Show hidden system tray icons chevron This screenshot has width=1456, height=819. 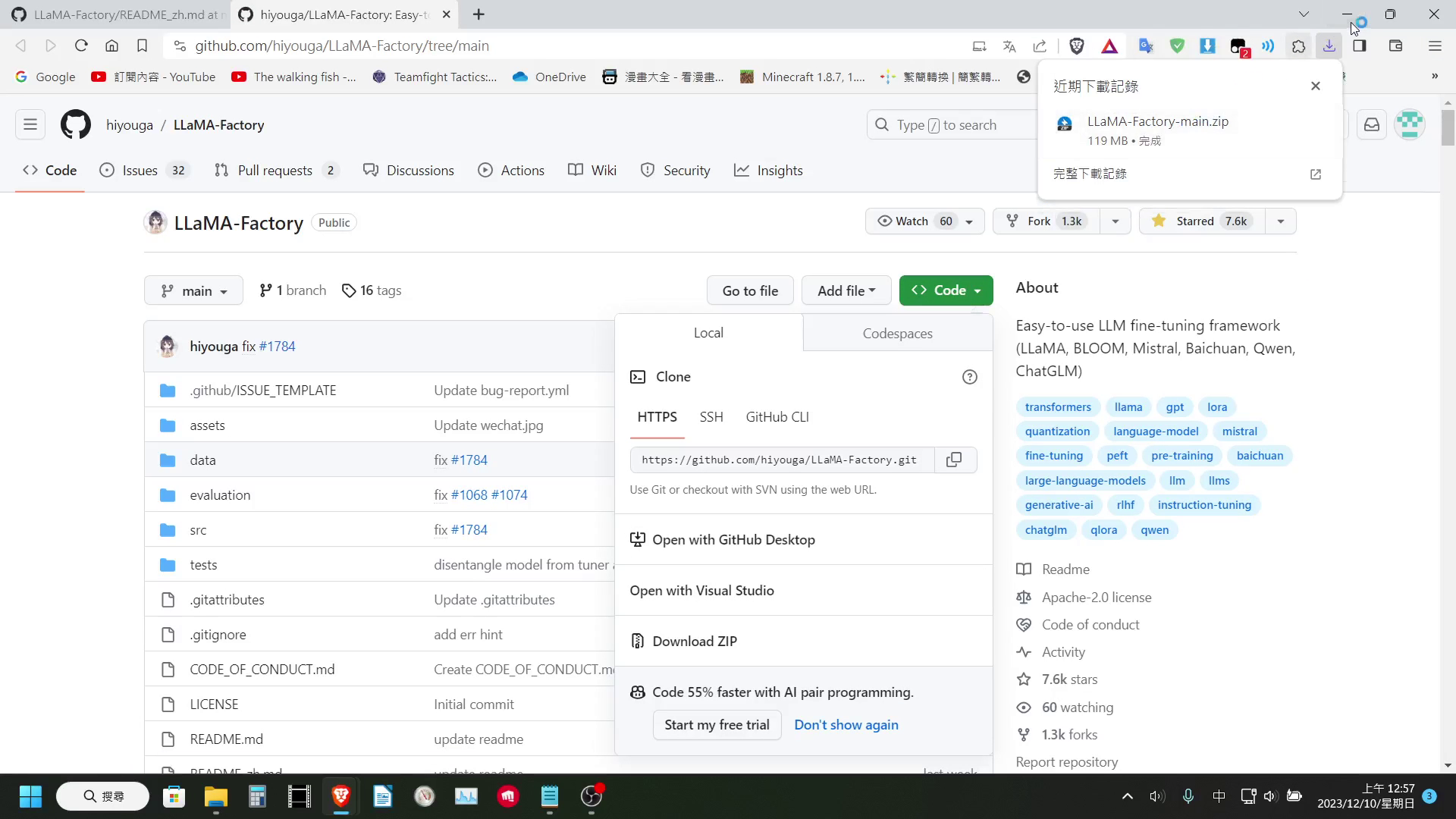tap(1127, 796)
